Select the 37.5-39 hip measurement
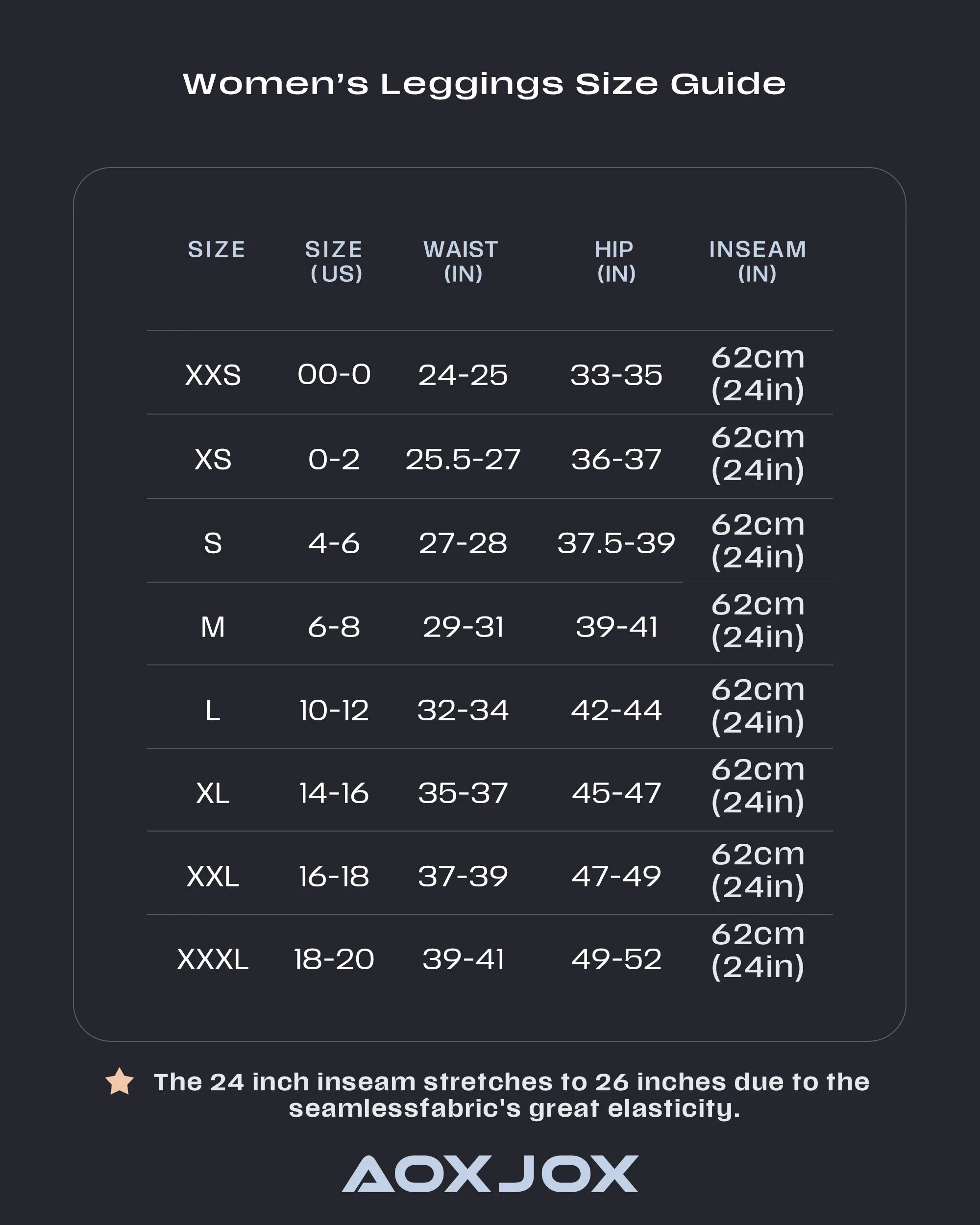The width and height of the screenshot is (980, 1225). tap(616, 543)
